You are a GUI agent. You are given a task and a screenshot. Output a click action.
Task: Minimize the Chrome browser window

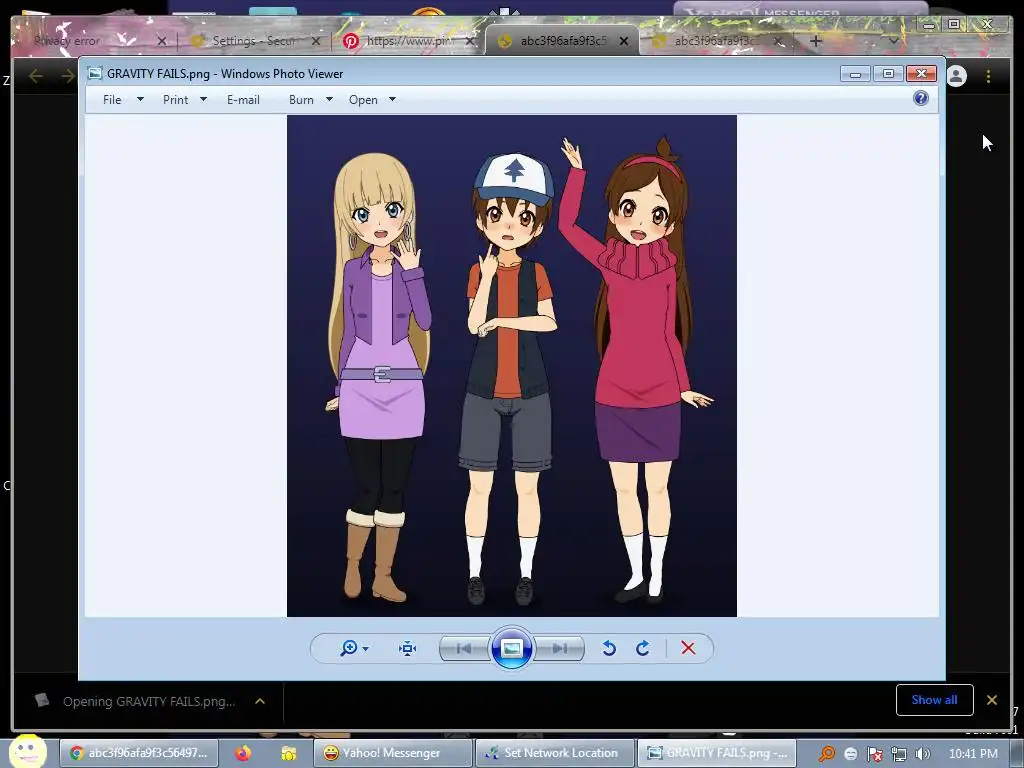click(x=928, y=25)
